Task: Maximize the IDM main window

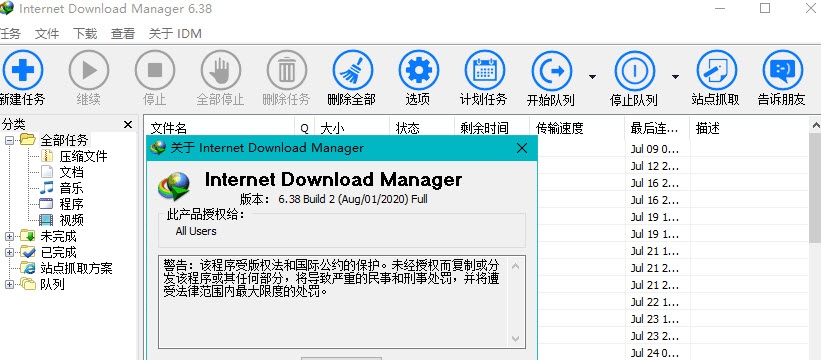Action: pyautogui.click(x=765, y=8)
